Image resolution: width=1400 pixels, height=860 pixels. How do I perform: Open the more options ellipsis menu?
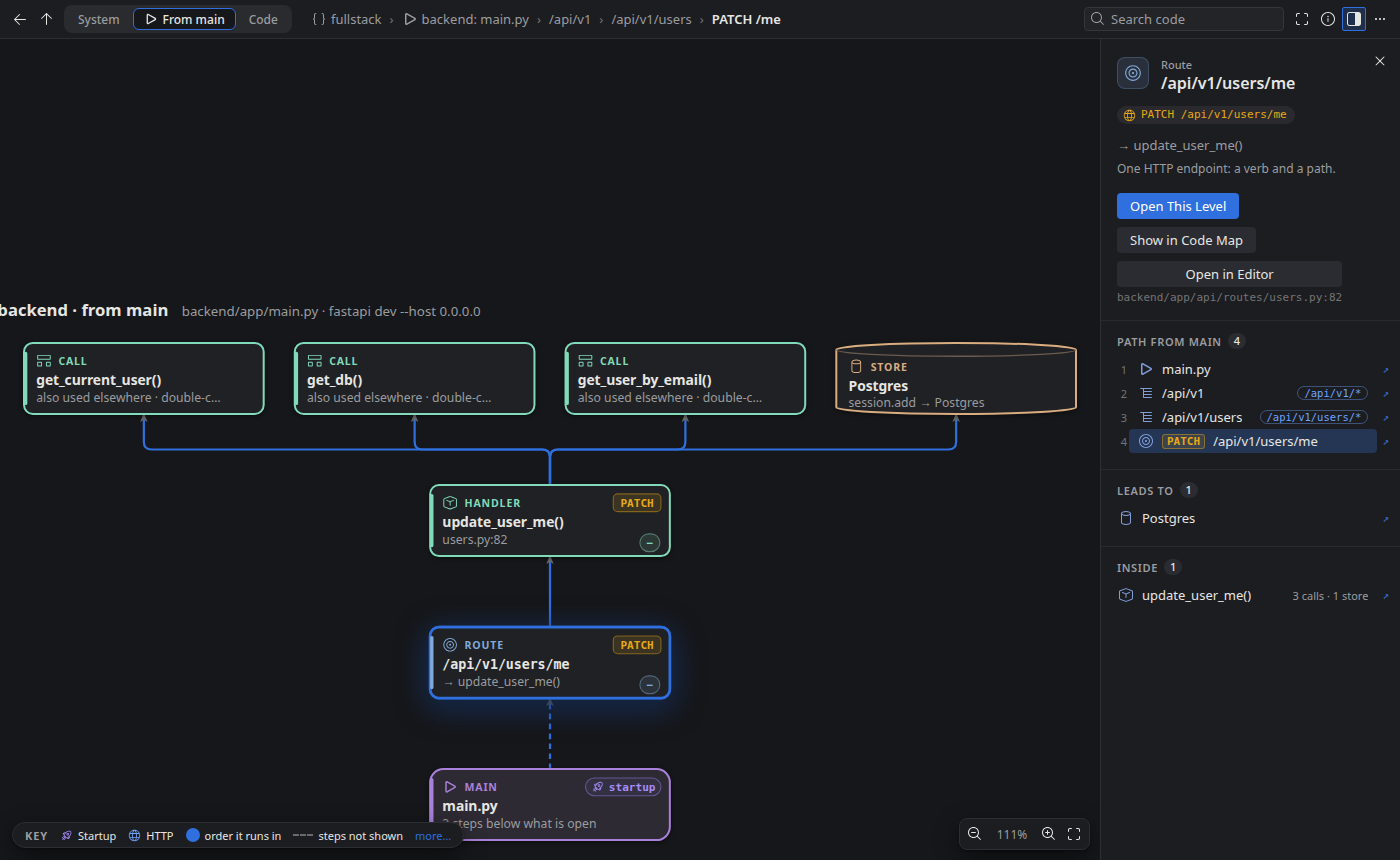1380,19
